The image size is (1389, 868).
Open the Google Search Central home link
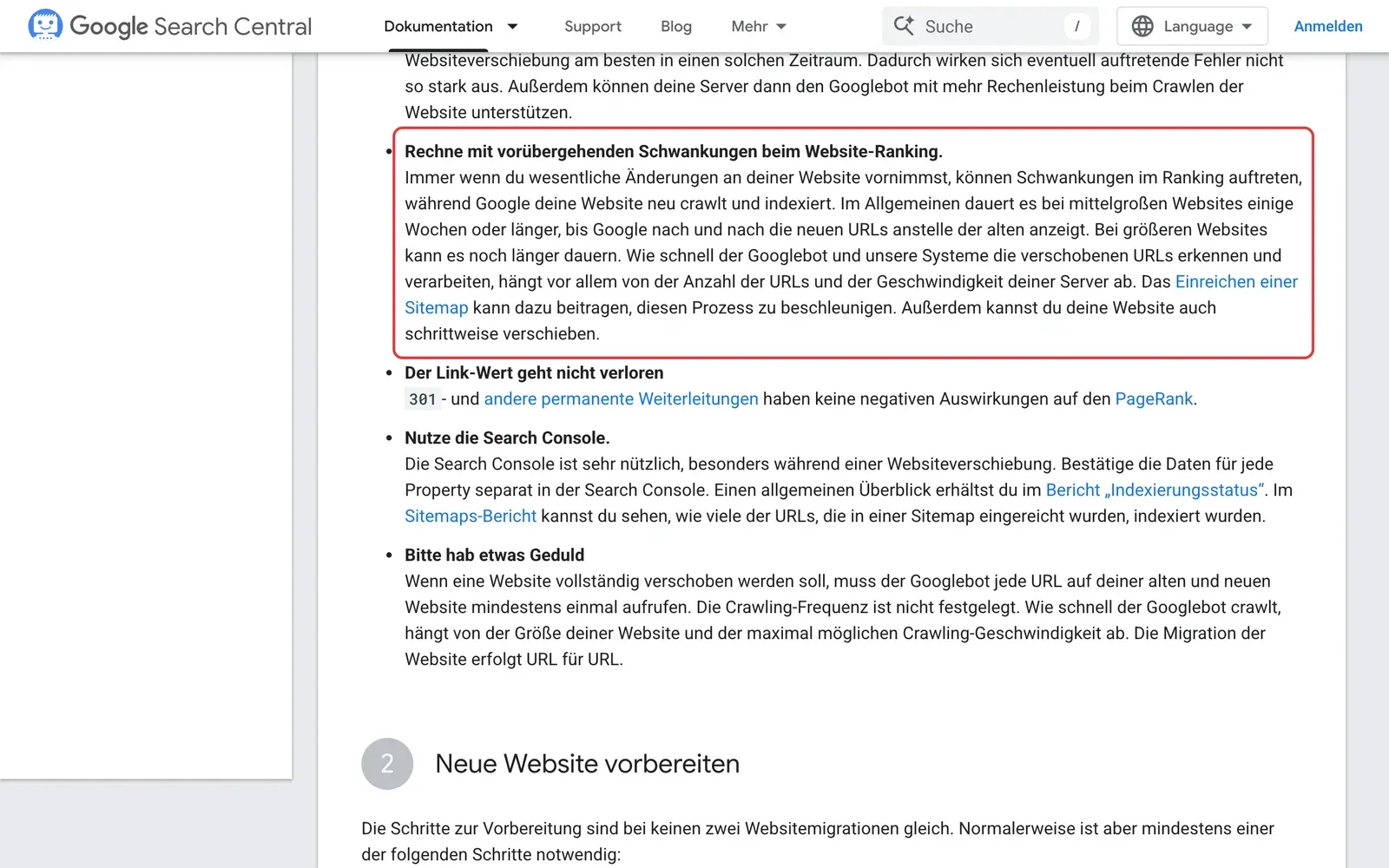170,26
